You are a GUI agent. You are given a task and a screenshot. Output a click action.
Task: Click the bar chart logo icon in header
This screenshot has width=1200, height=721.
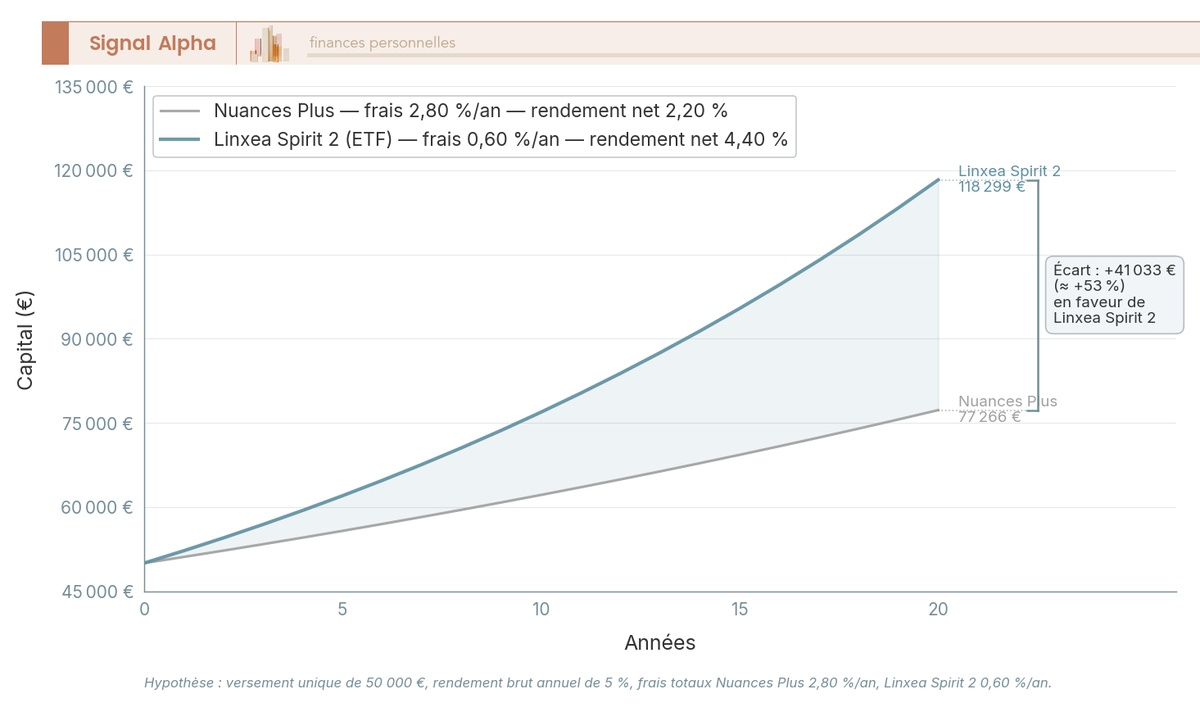(x=269, y=44)
